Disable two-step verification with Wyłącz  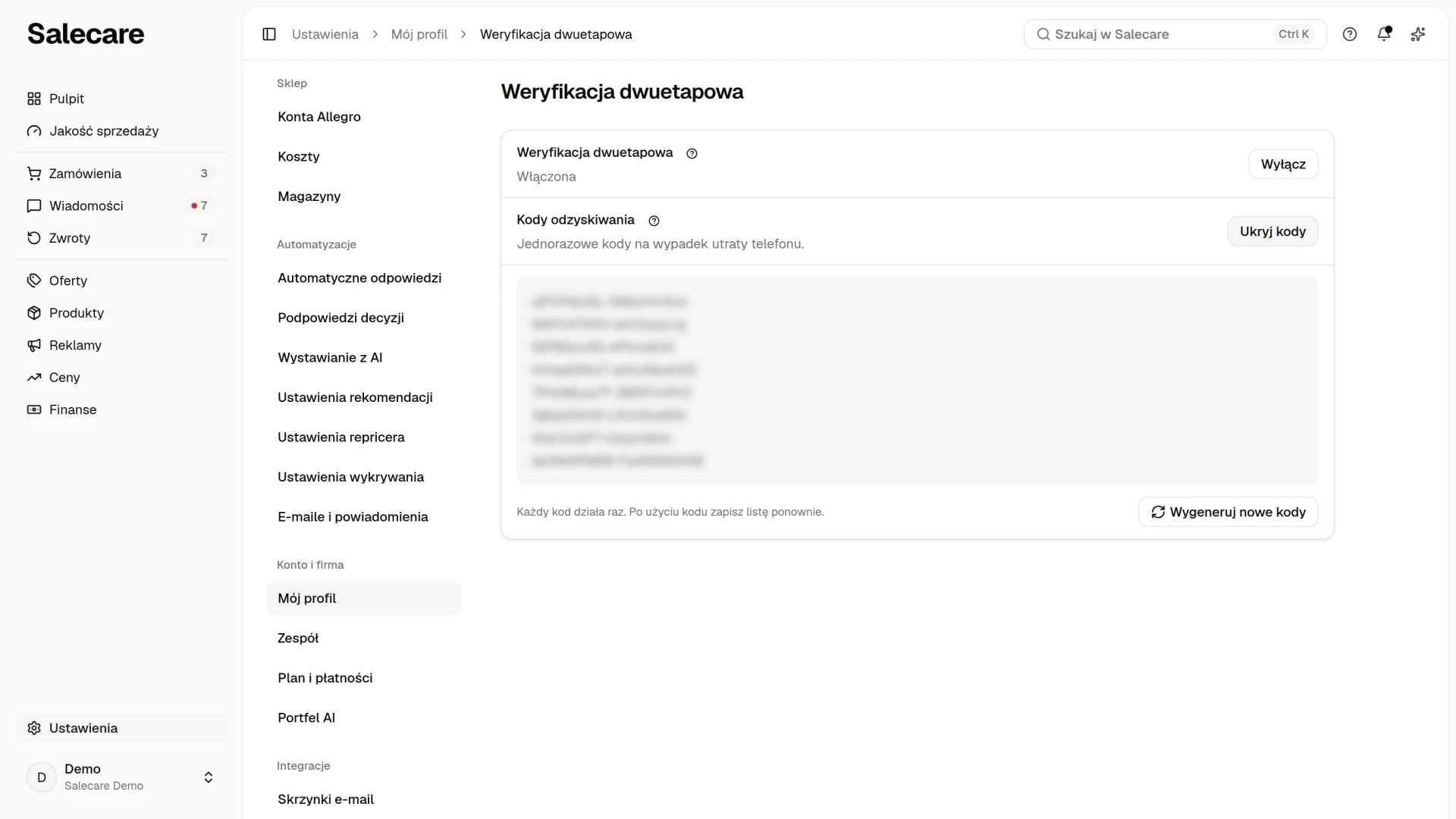[1283, 165]
